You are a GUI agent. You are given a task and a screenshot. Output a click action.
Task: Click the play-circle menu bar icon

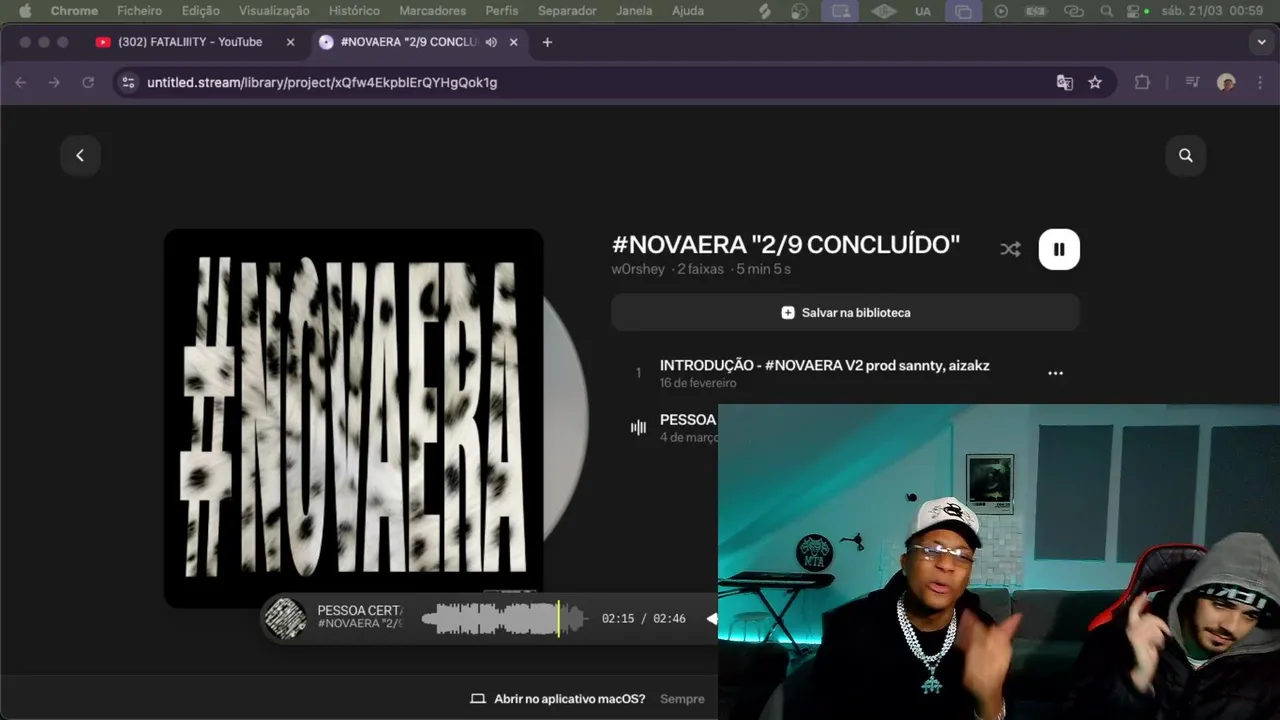(x=1002, y=11)
